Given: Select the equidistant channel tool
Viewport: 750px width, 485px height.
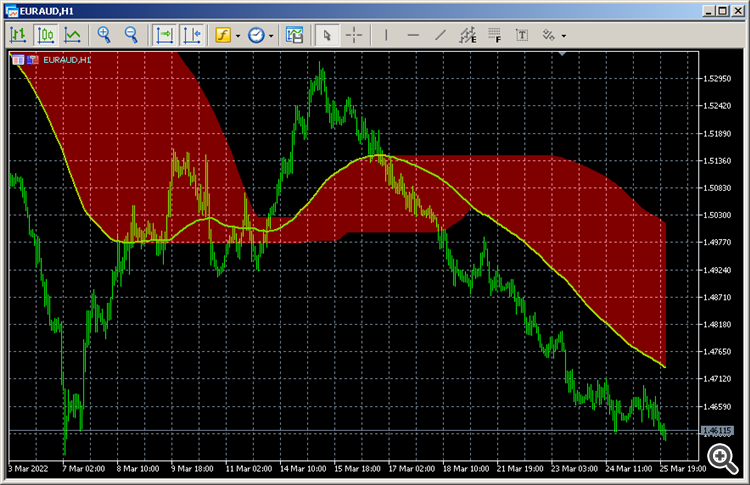Looking at the screenshot, I should coord(468,35).
